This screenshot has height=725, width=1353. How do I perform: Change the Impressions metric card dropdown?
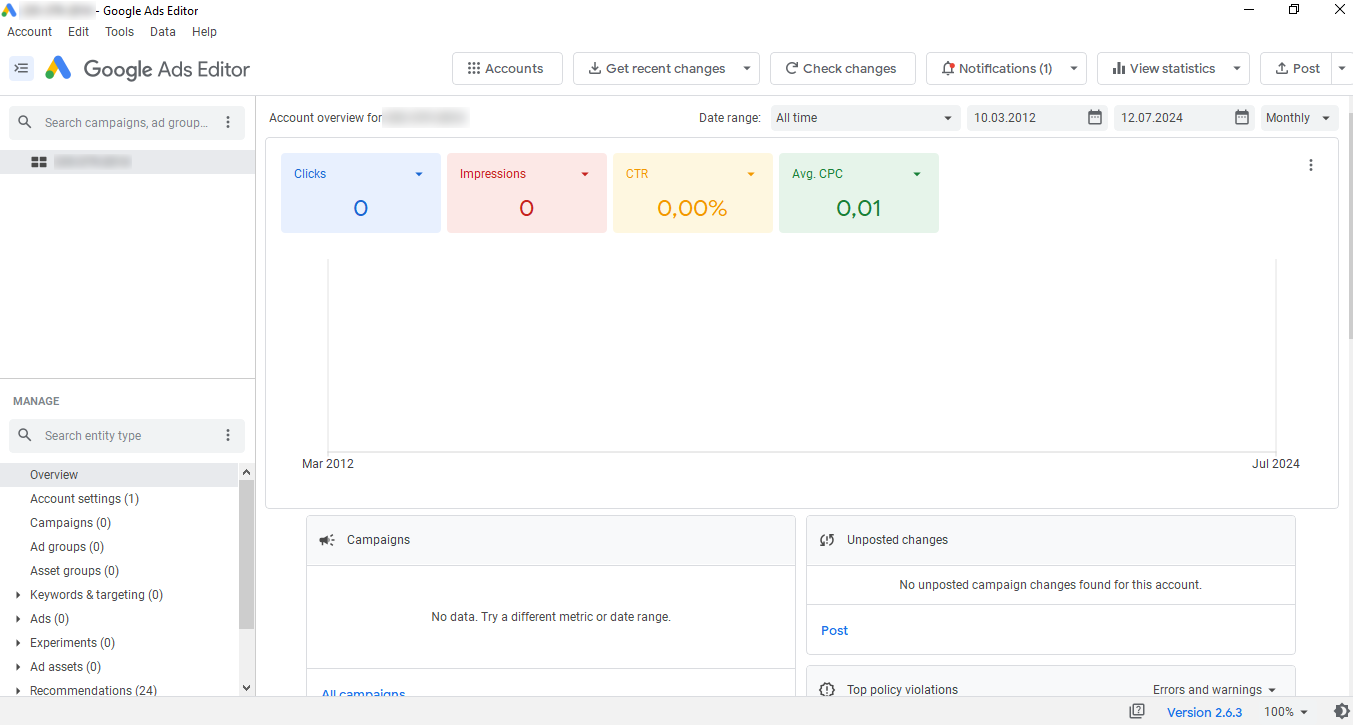[x=585, y=174]
